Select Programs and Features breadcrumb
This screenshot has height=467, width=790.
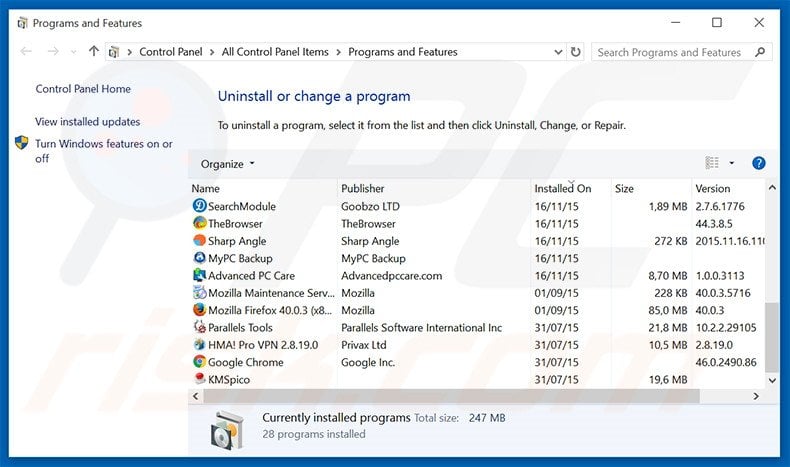pos(403,52)
